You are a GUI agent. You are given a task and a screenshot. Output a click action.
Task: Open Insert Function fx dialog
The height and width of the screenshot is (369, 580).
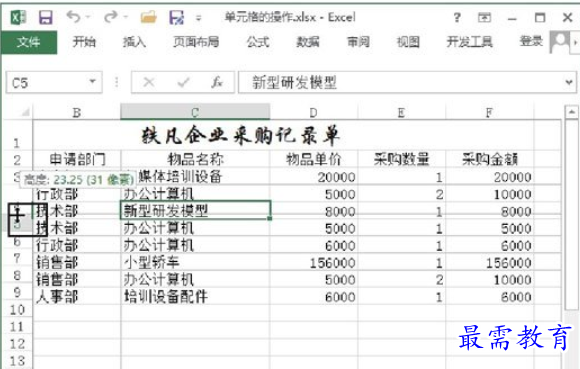click(217, 82)
